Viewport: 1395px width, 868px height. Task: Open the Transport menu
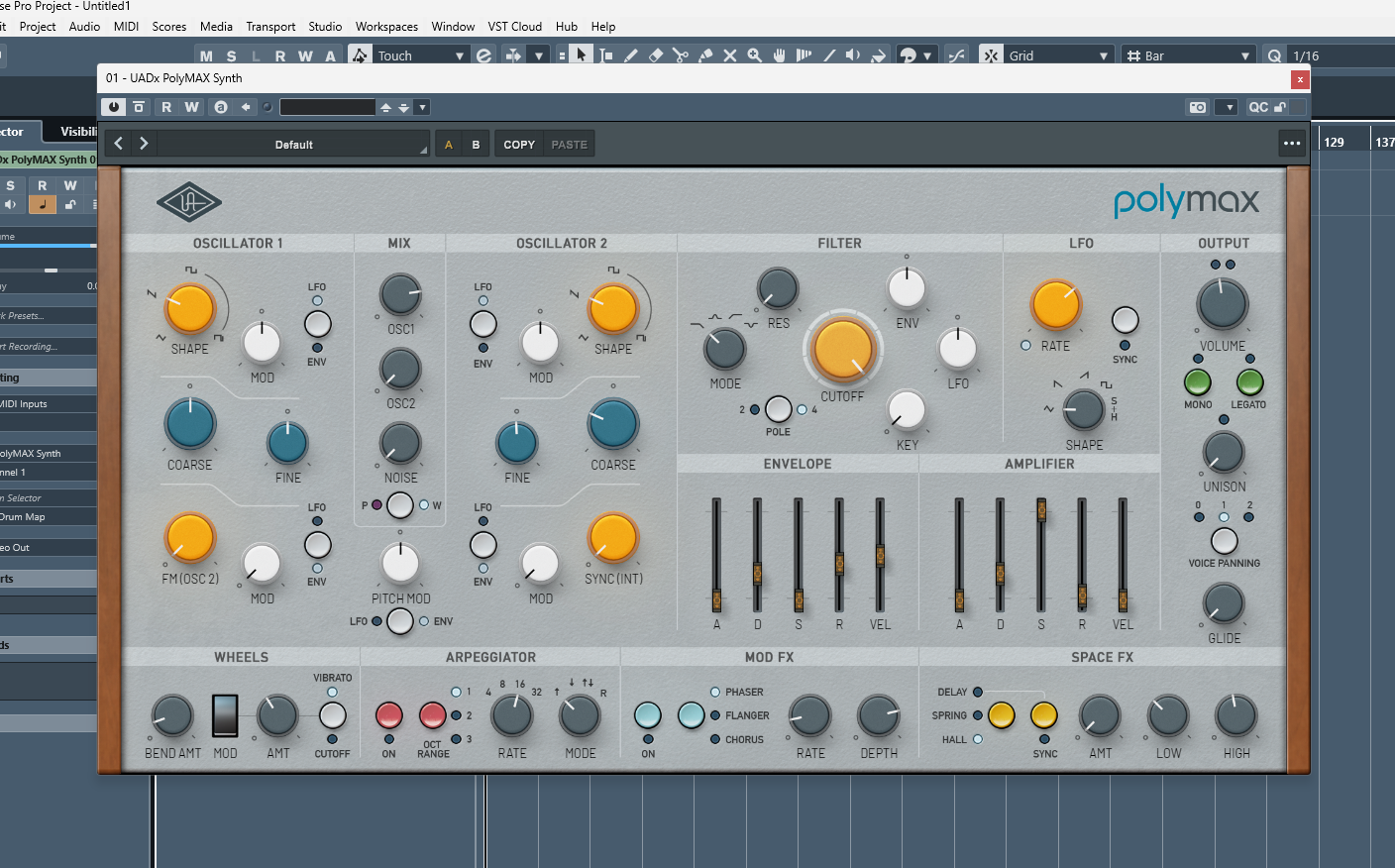pyautogui.click(x=270, y=27)
